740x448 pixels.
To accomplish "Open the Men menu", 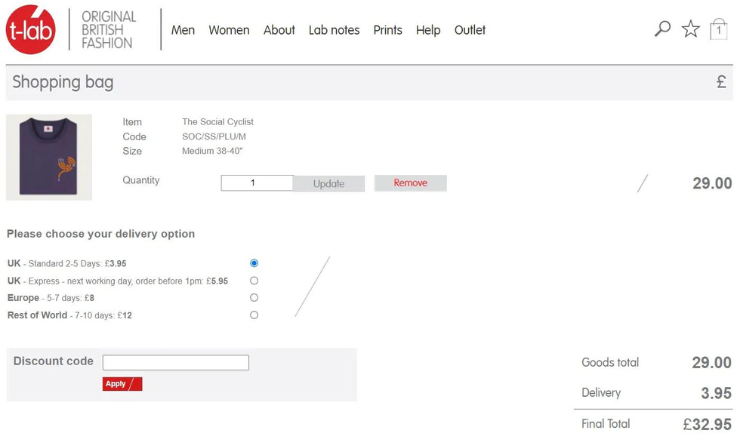I will pos(183,30).
